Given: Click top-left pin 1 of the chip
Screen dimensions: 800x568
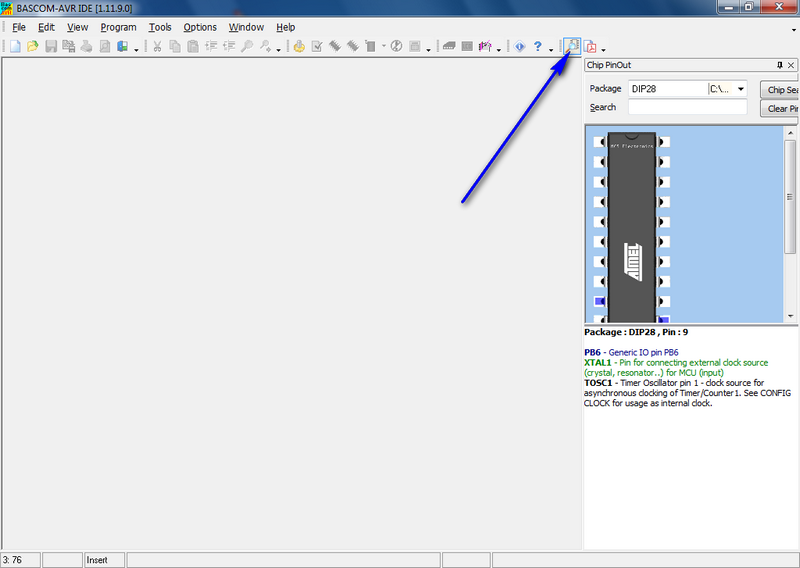Looking at the screenshot, I should [x=600, y=142].
